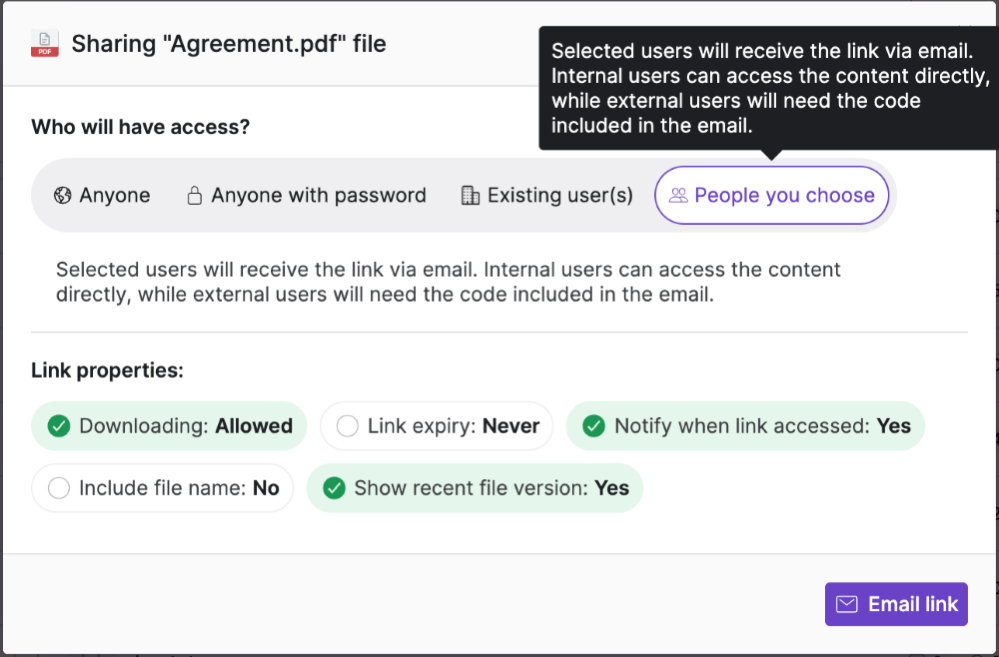Click the PDF file icon in the header
Screen dimensions: 999x657
[44, 44]
